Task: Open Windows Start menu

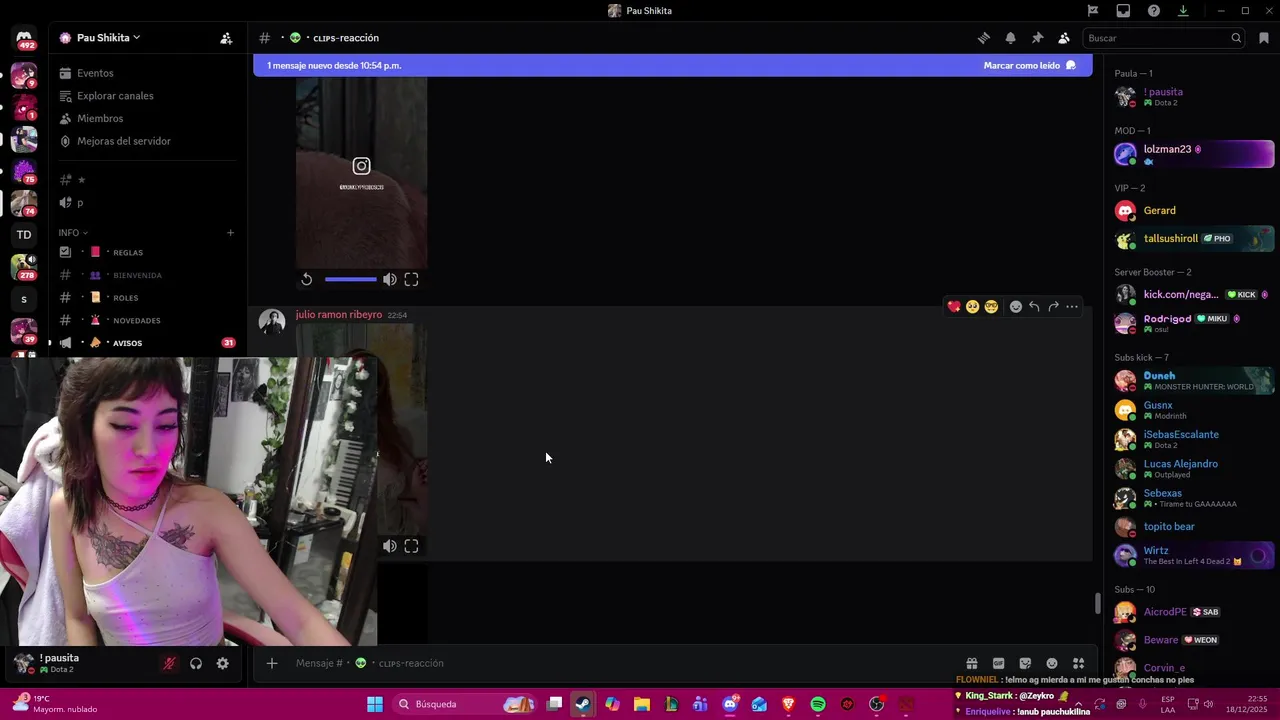Action: coord(375,704)
